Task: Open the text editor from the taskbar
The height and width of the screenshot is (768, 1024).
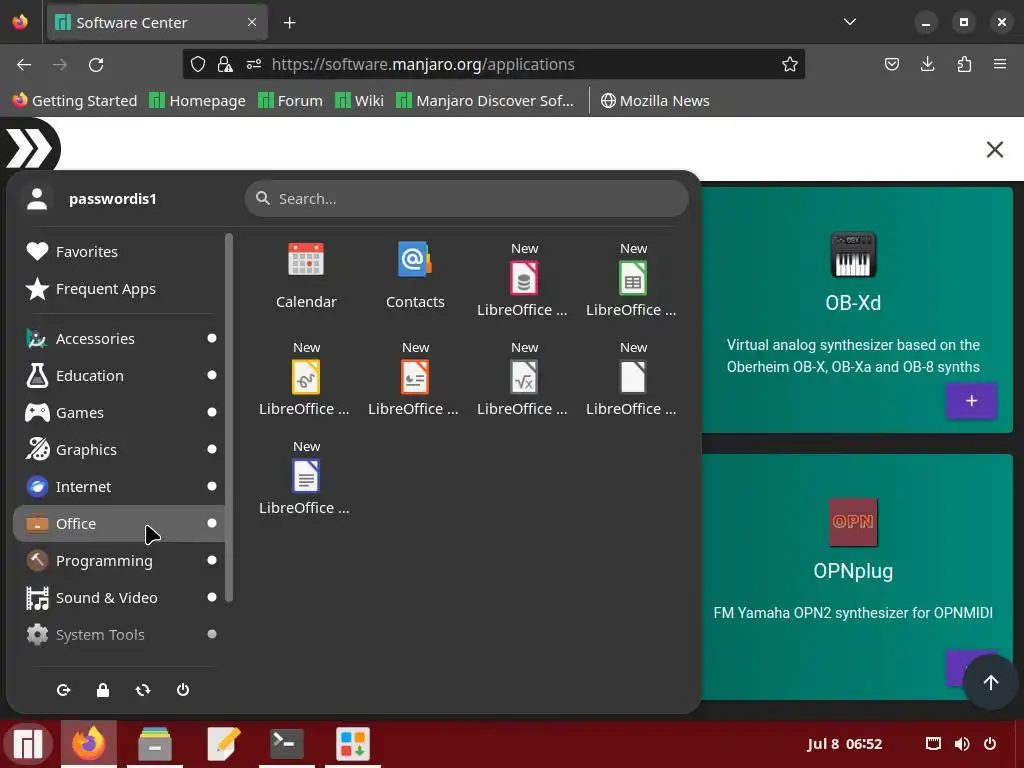Action: click(x=221, y=744)
